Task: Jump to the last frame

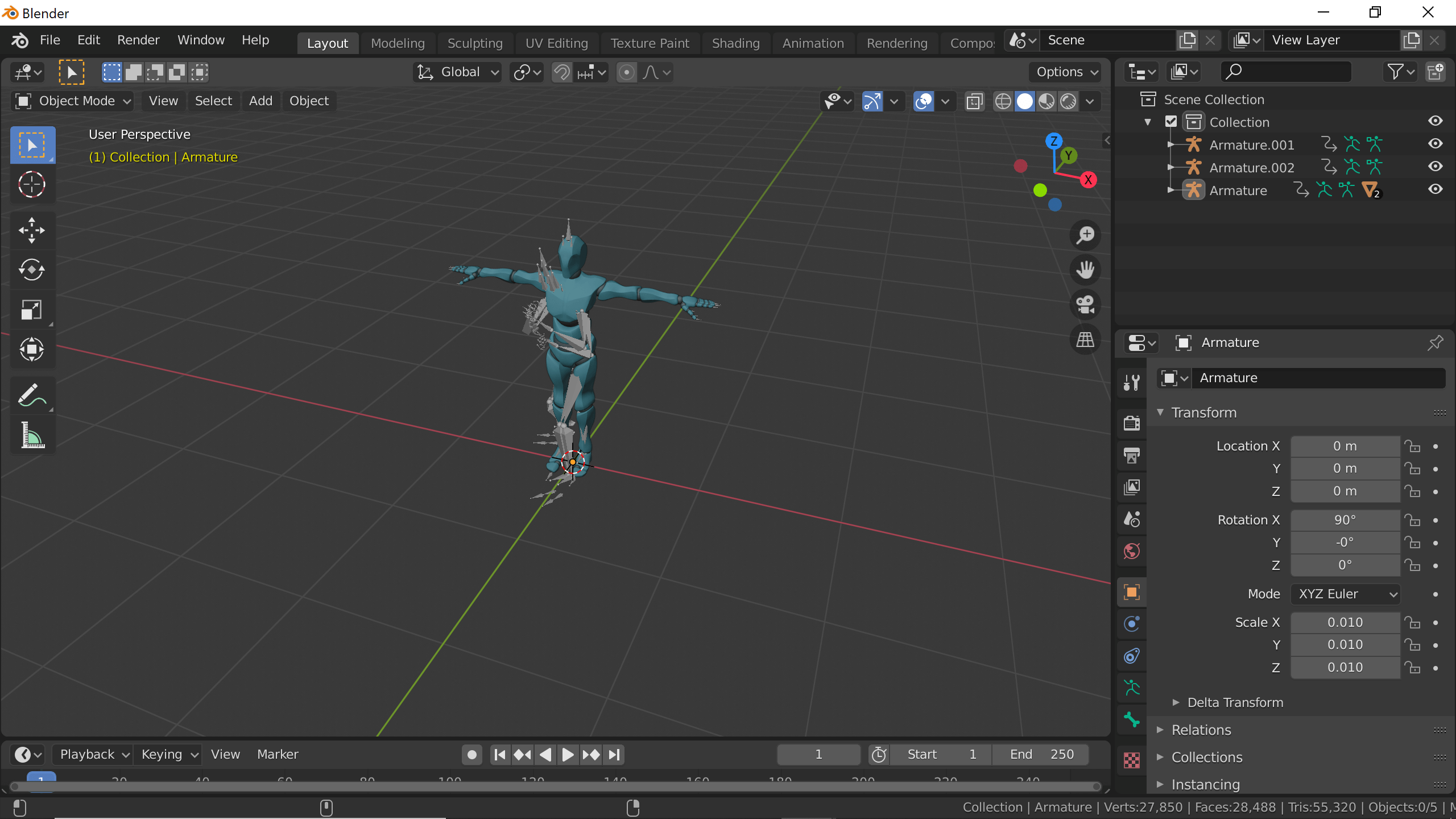Action: (614, 754)
